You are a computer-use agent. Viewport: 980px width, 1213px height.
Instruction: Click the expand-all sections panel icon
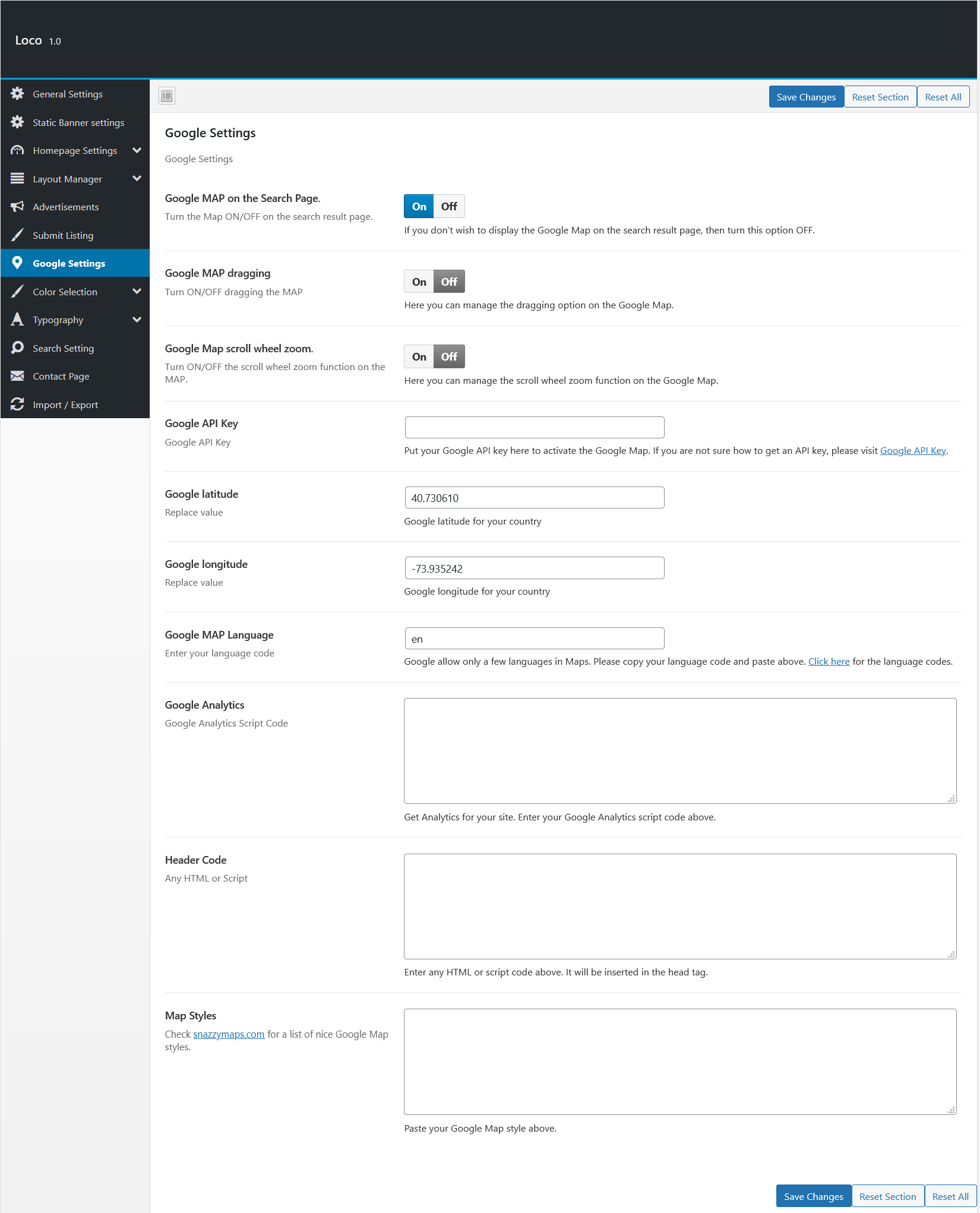(x=167, y=96)
